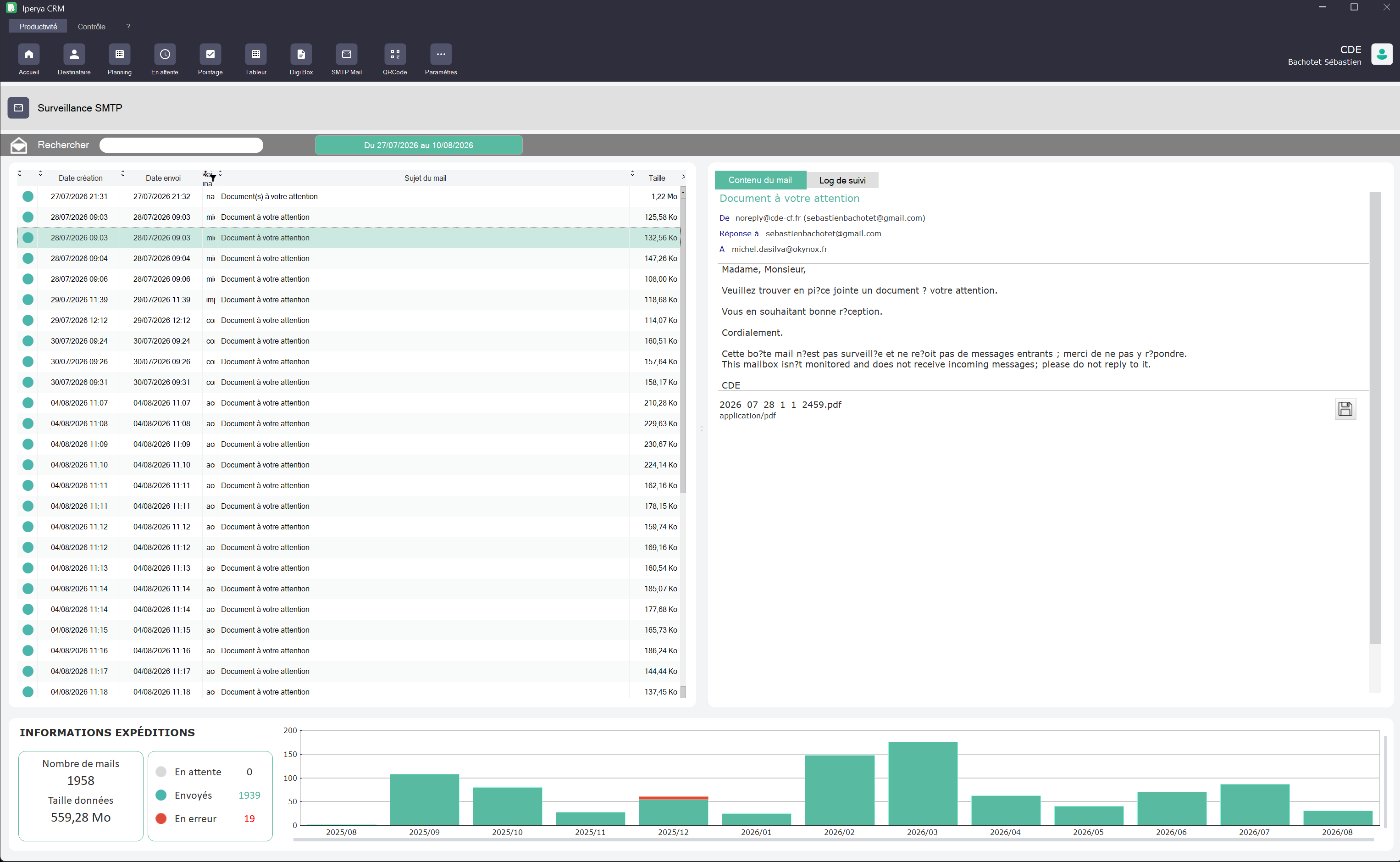
Task: Click the 2025/09 bar in the chart
Action: [424, 799]
